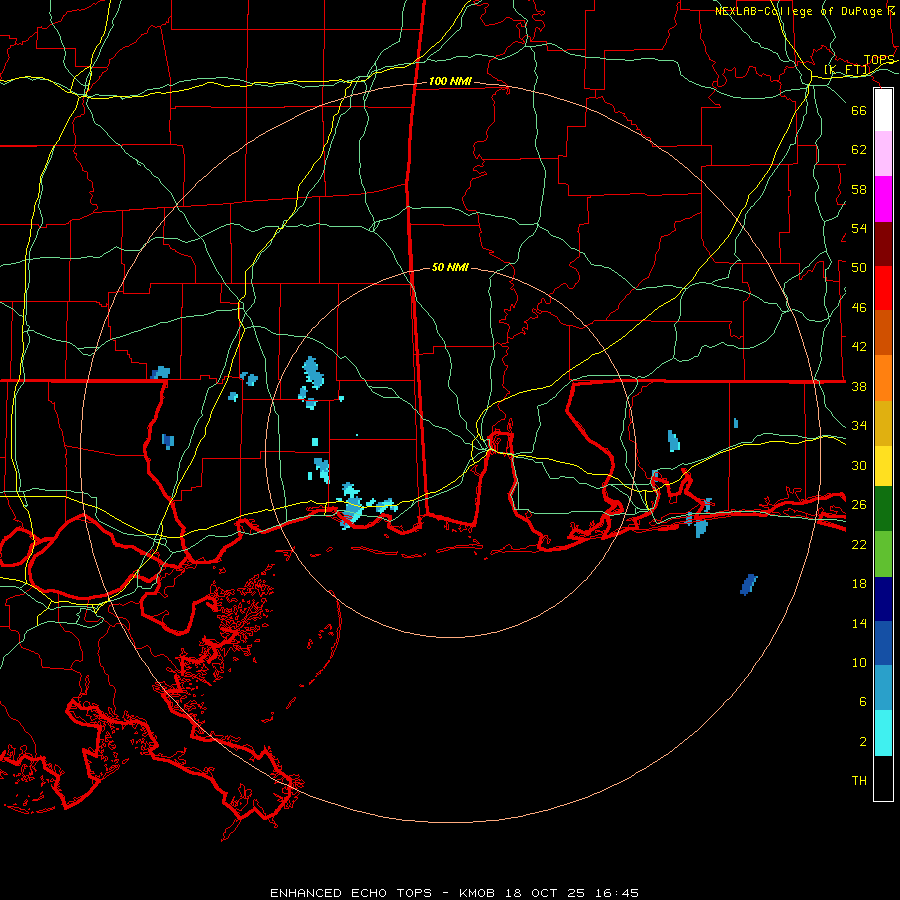Select the 50 value in the legend scale
This screenshot has width=900, height=900.
(x=859, y=268)
